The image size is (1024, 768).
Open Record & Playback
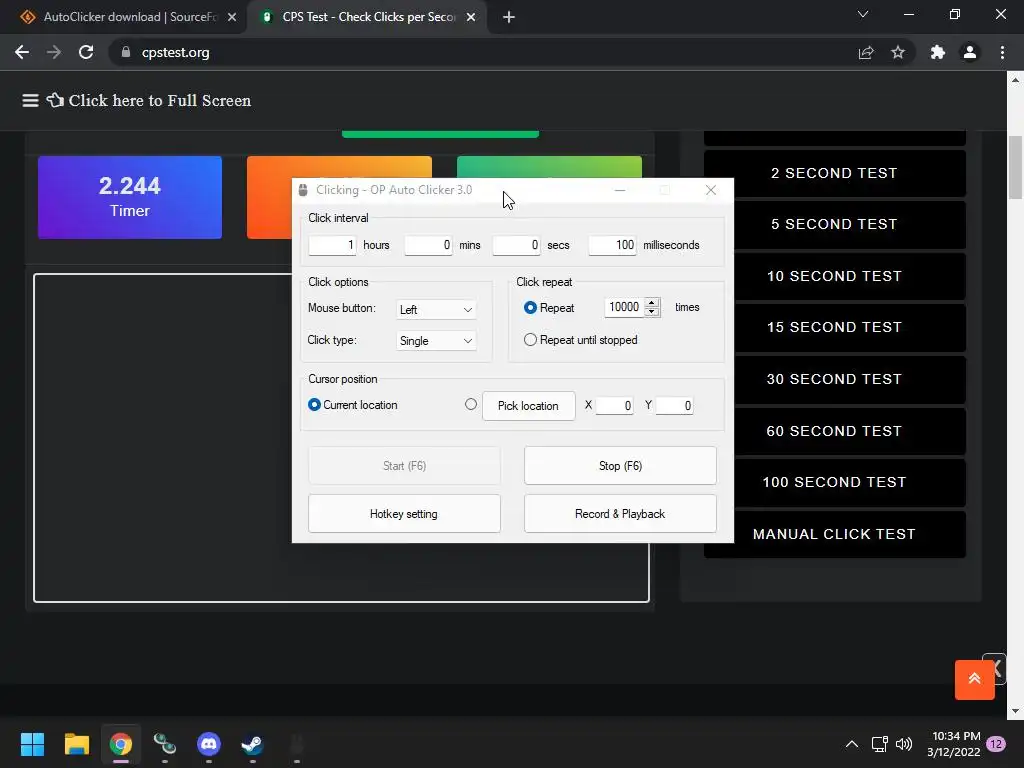click(x=620, y=514)
